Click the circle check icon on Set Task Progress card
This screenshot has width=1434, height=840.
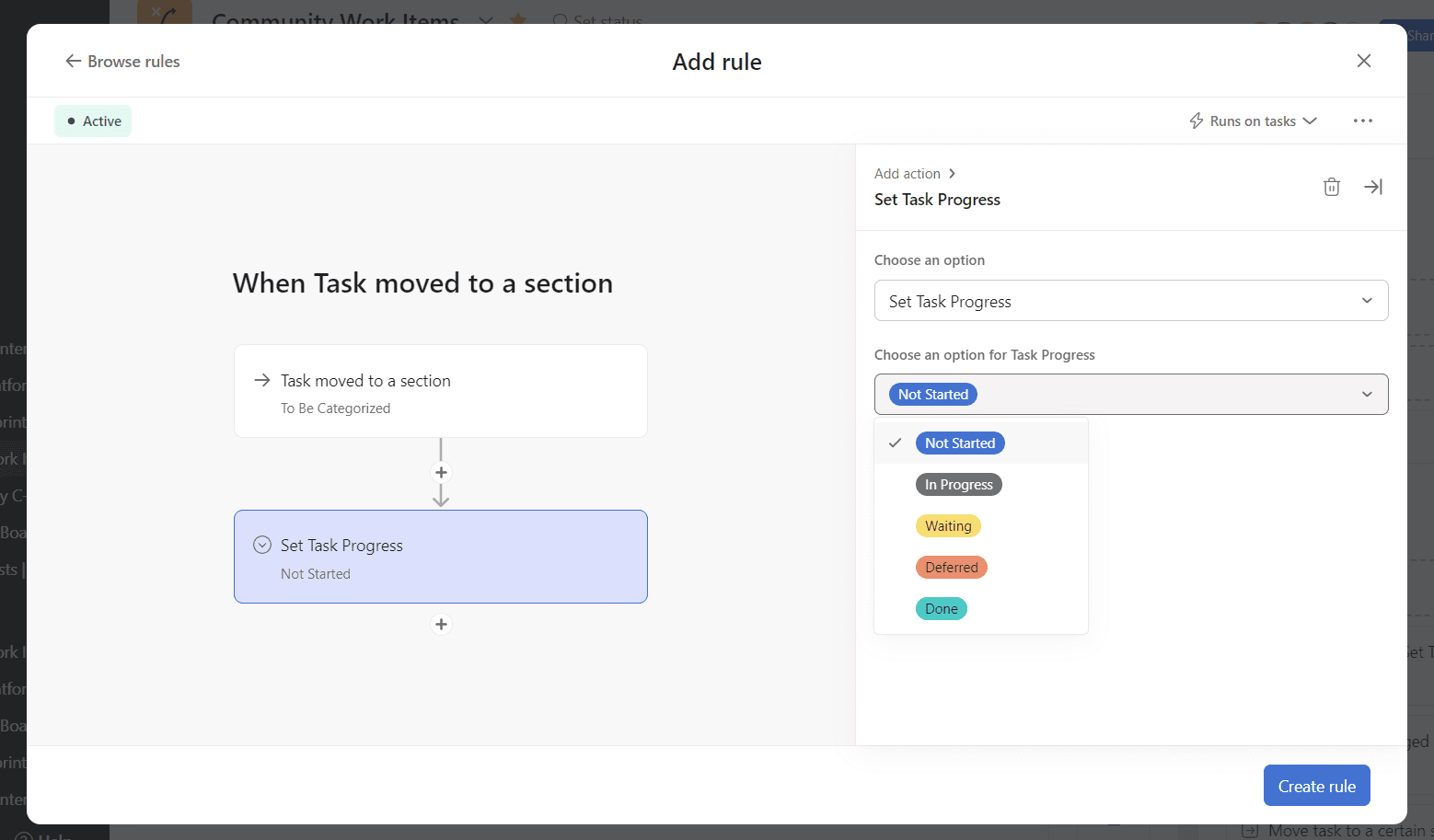[261, 544]
